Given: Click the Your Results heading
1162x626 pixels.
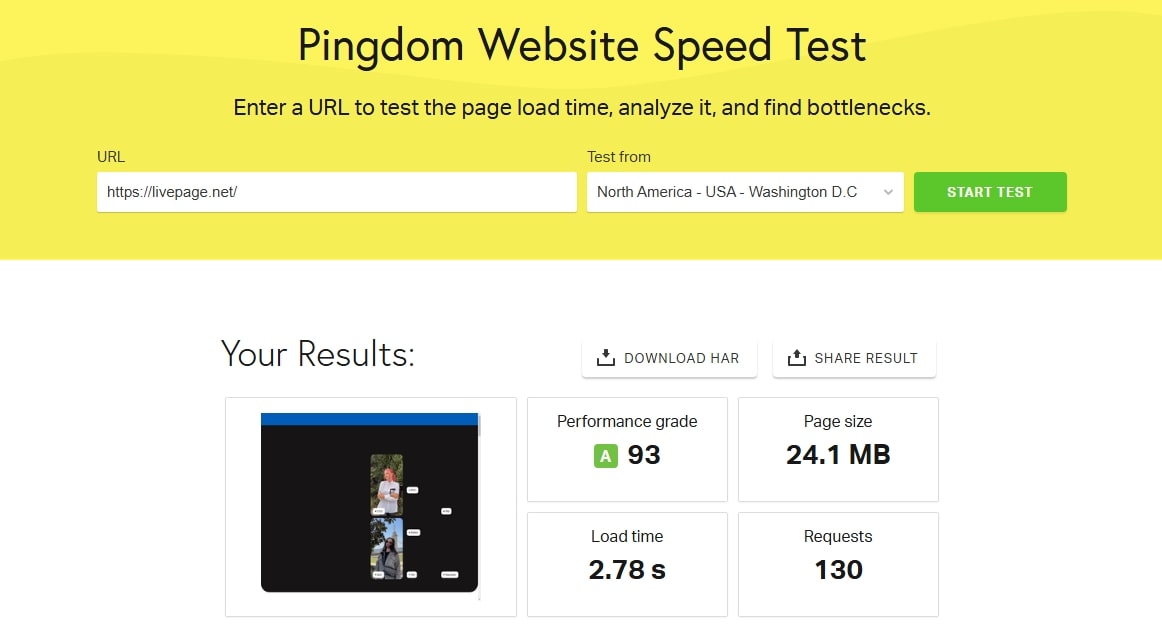Looking at the screenshot, I should coord(318,354).
